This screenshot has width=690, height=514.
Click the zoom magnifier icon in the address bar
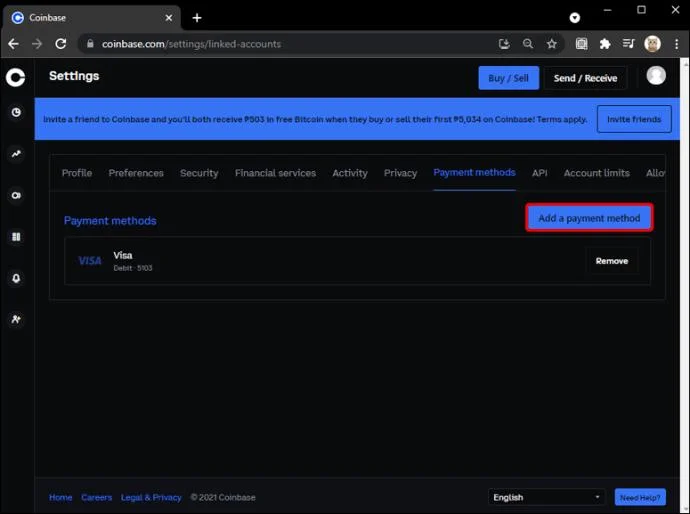tap(528, 44)
